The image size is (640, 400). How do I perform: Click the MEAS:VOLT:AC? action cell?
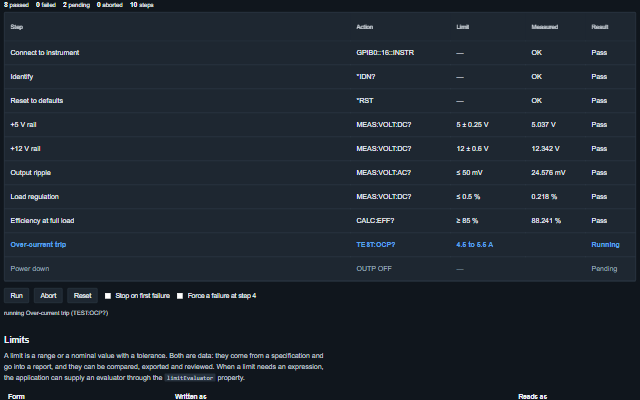pyautogui.click(x=384, y=173)
